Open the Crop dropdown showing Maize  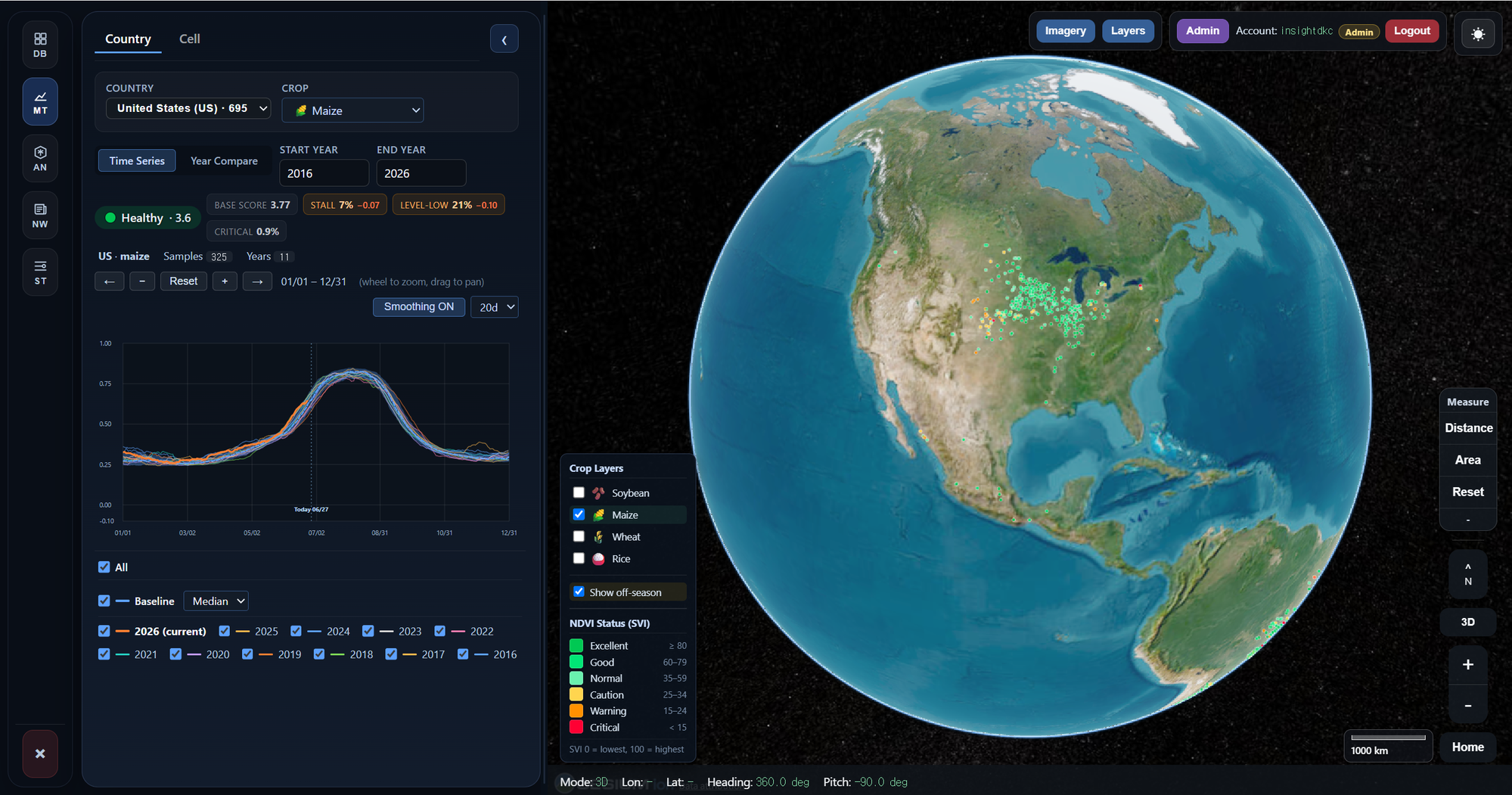[x=352, y=110]
